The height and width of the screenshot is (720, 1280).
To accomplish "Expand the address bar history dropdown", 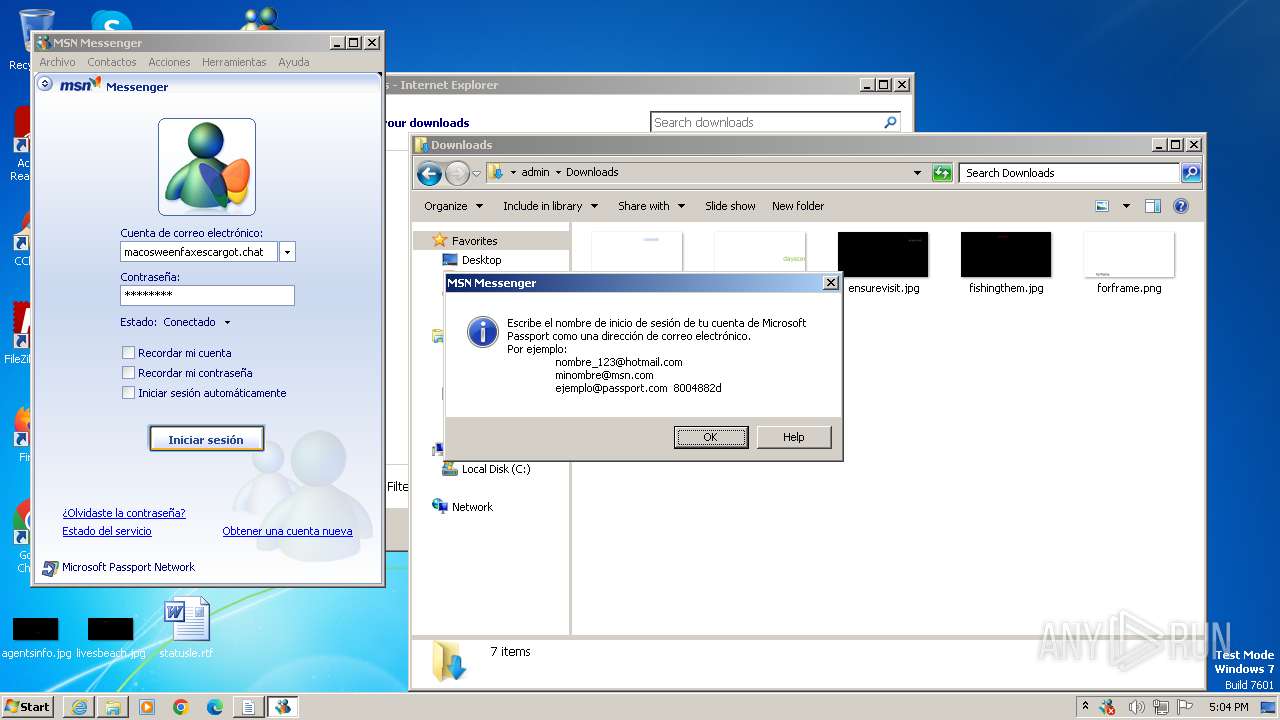I will pyautogui.click(x=917, y=173).
